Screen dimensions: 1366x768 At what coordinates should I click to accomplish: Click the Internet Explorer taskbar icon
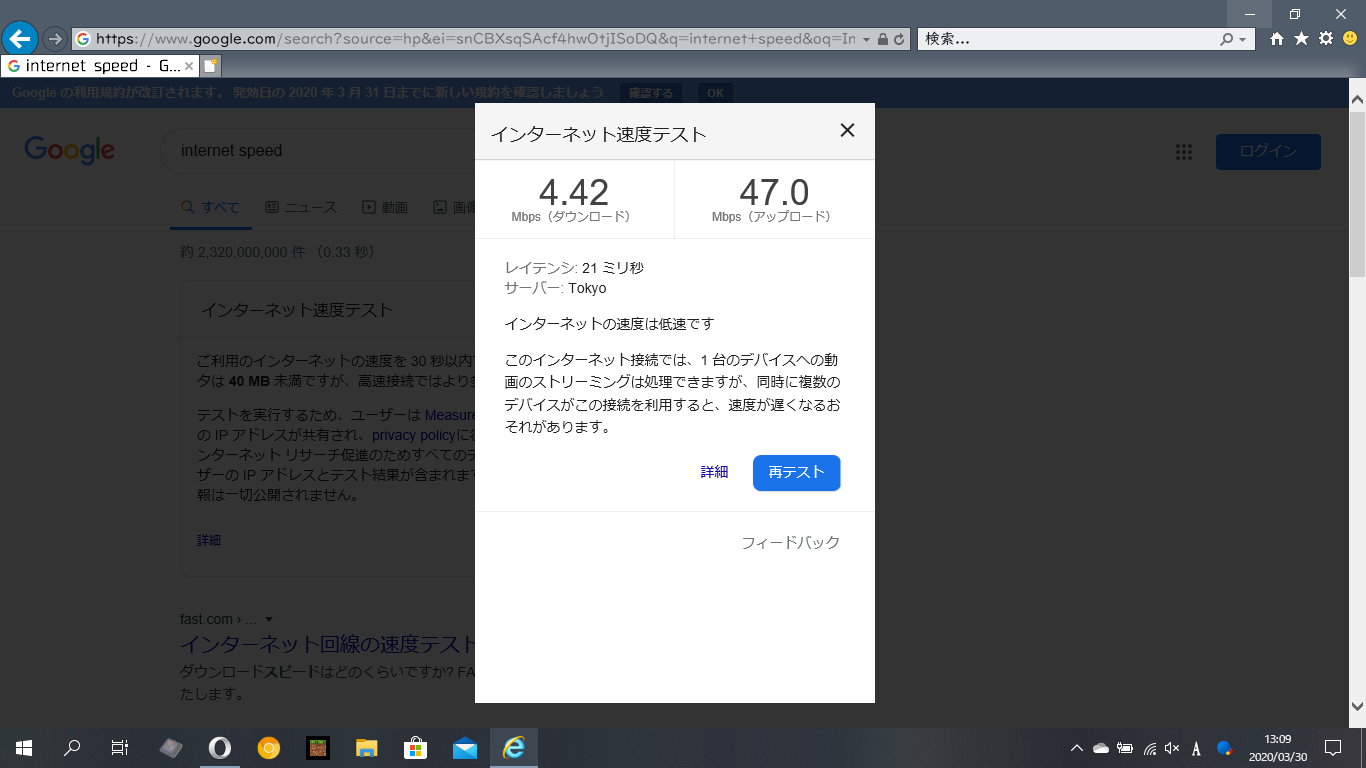[514, 747]
